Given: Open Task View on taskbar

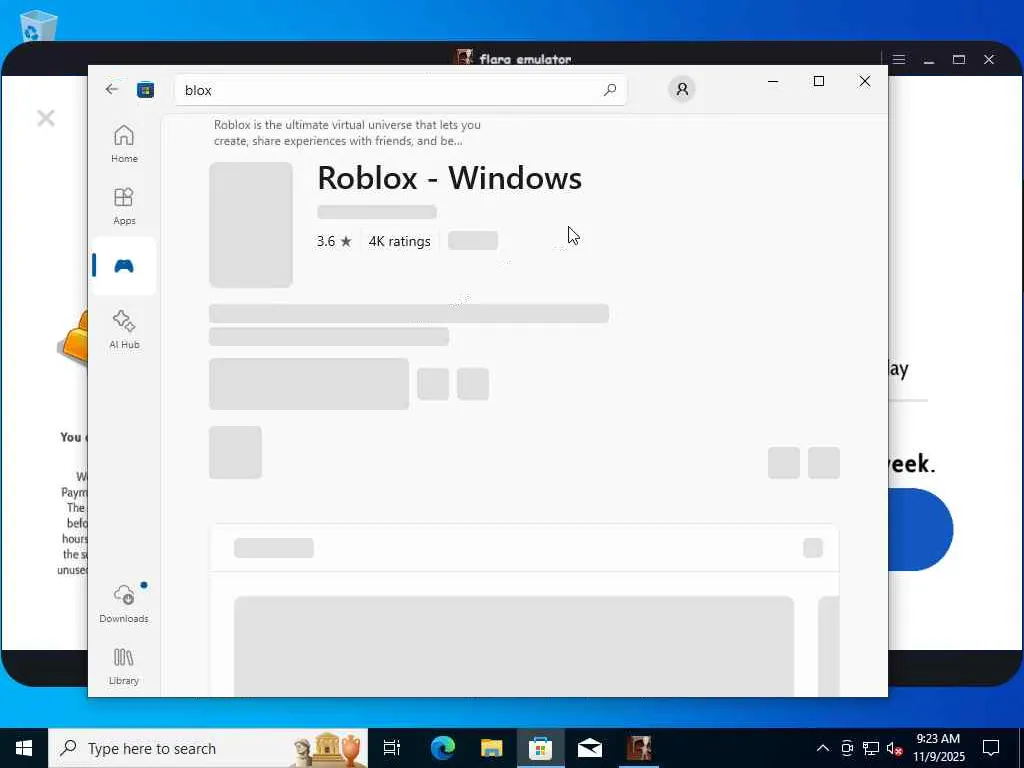Looking at the screenshot, I should tap(392, 748).
